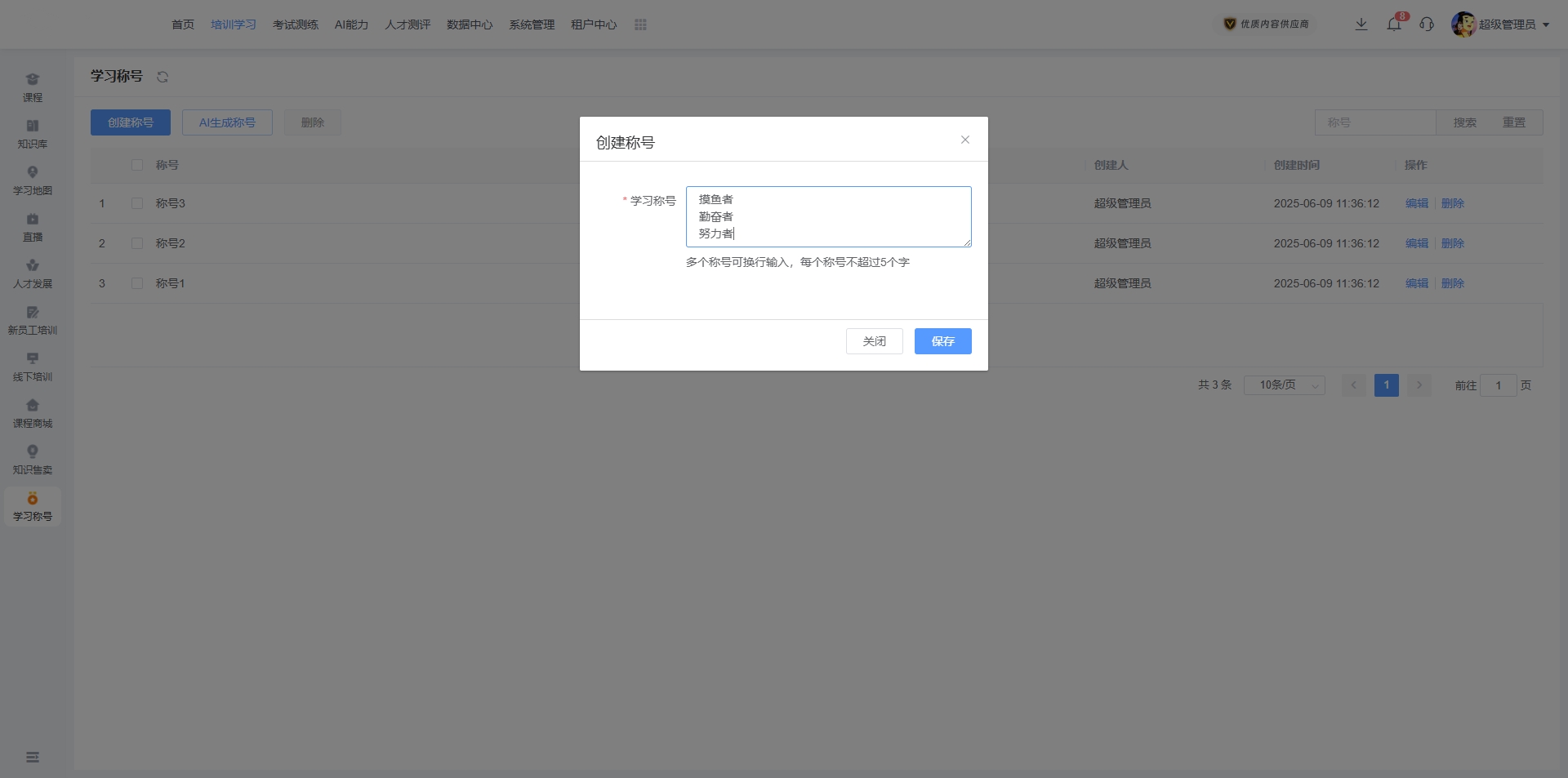This screenshot has height=778, width=1568.
Task: Open the customer service headset icon
Action: coord(1427,24)
